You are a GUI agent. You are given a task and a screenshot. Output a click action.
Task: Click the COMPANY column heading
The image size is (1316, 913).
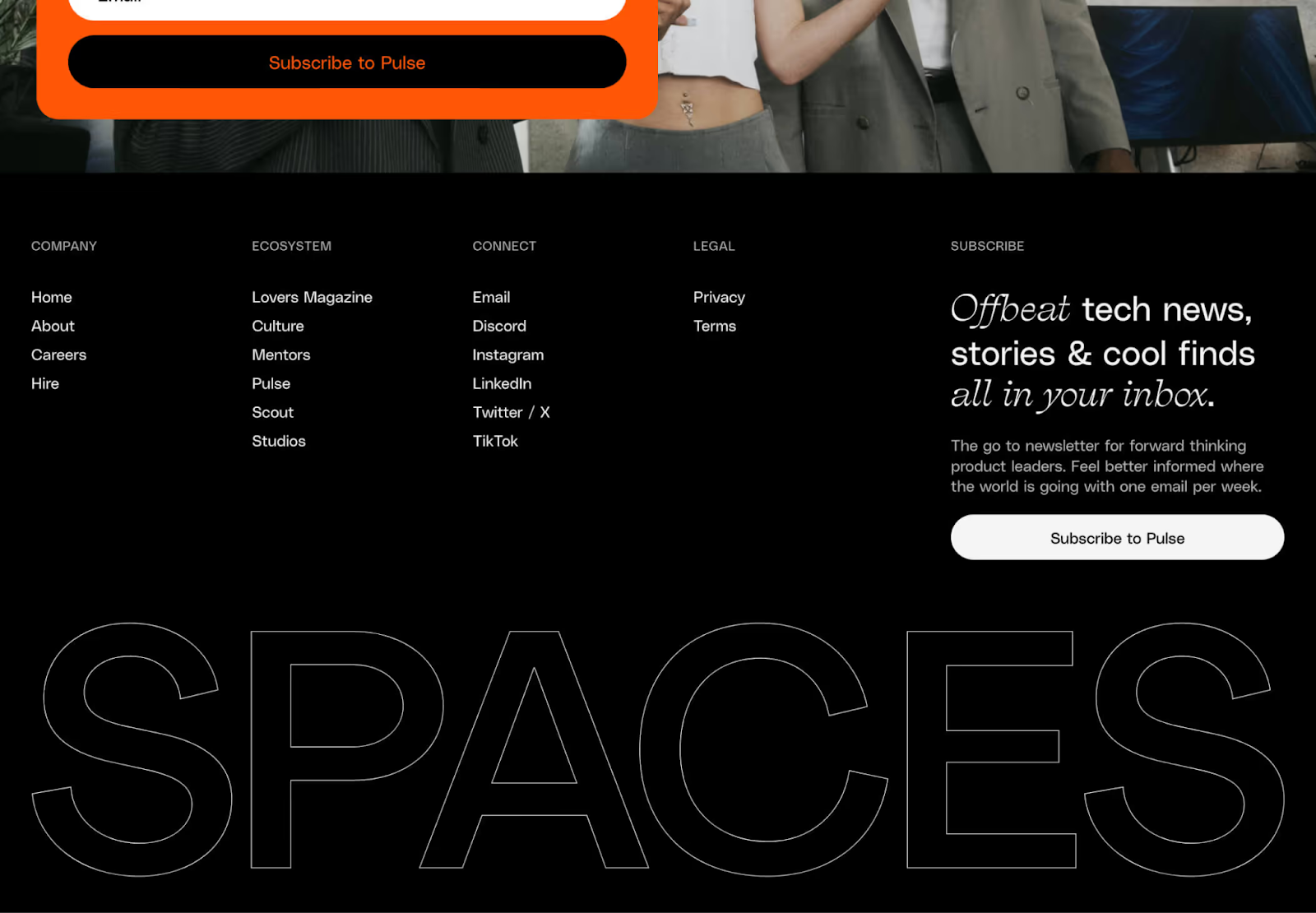click(64, 246)
